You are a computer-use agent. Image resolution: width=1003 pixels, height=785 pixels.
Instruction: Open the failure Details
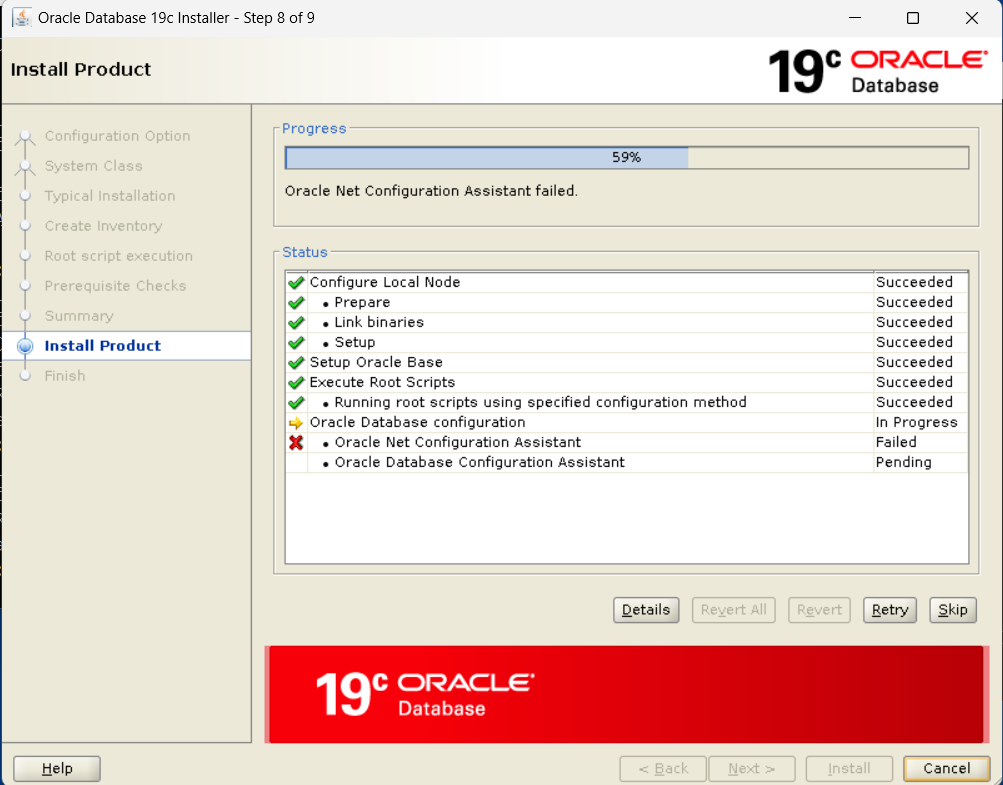645,610
